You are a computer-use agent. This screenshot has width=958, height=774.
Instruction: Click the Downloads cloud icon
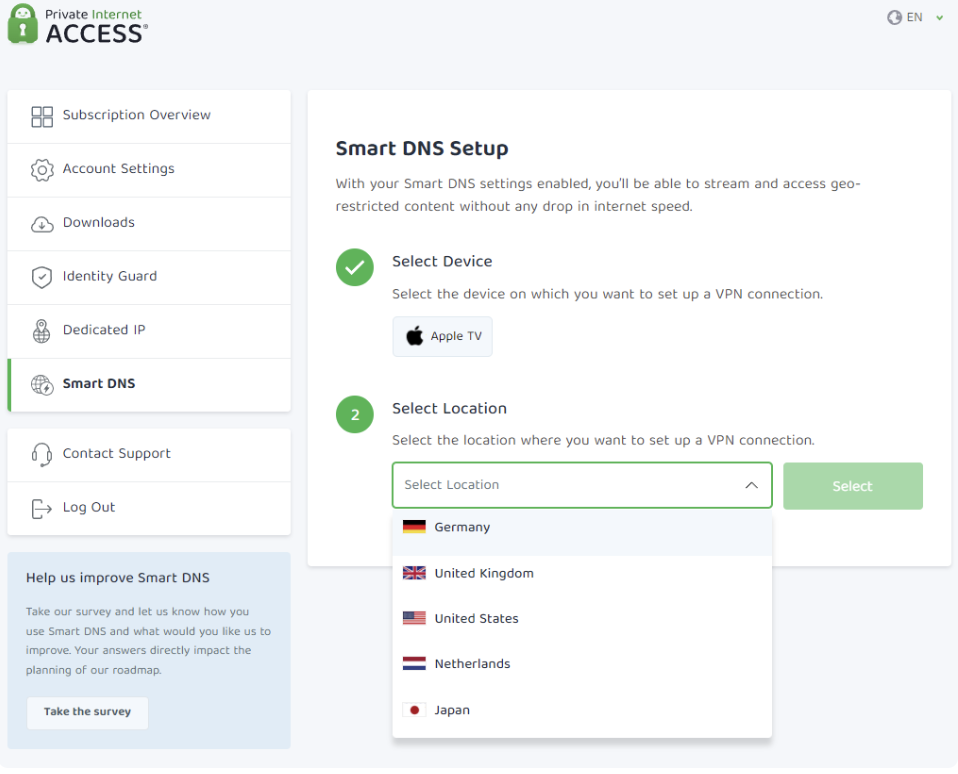coord(42,224)
